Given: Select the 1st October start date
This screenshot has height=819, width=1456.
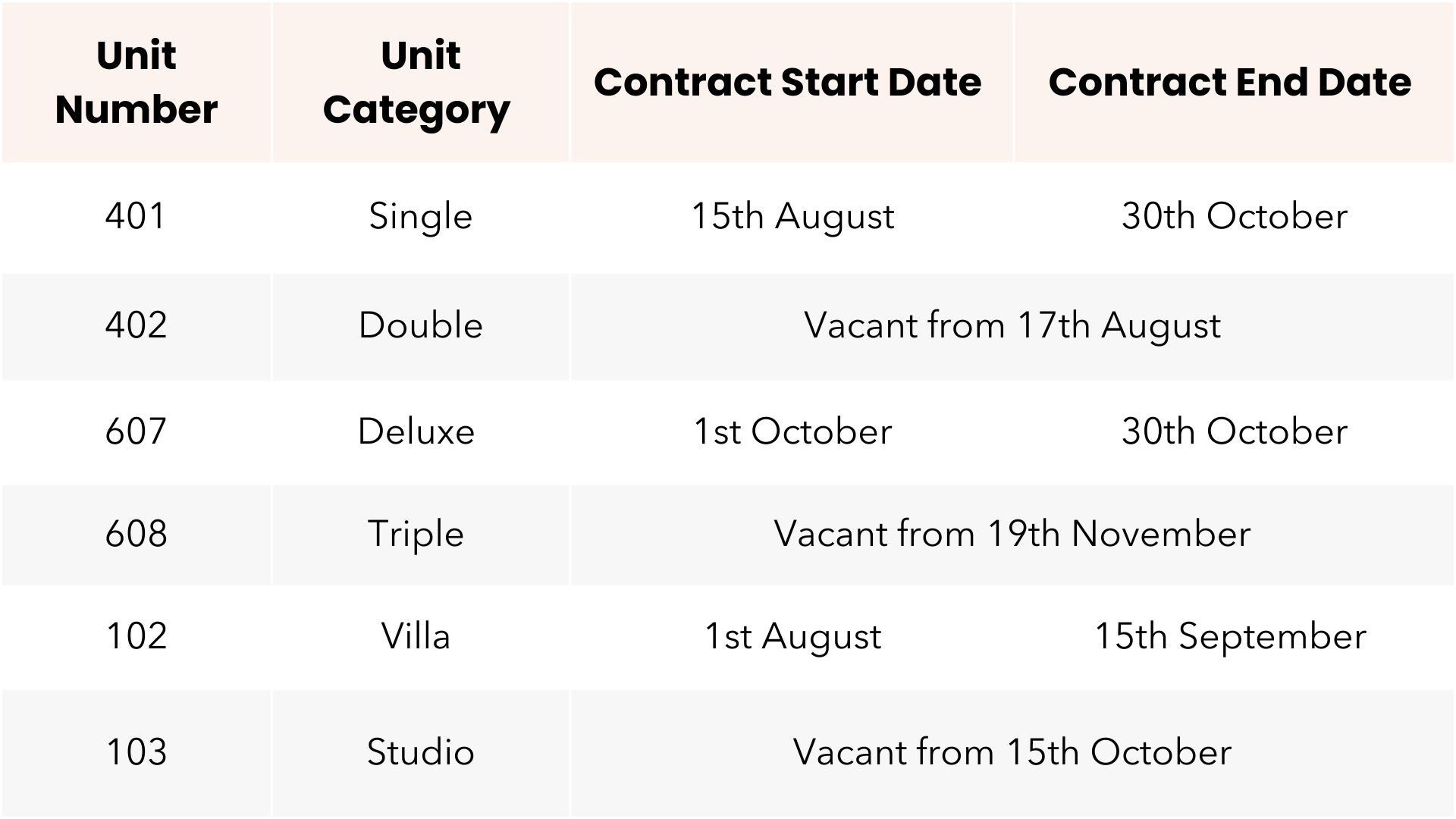Looking at the screenshot, I should (x=792, y=431).
